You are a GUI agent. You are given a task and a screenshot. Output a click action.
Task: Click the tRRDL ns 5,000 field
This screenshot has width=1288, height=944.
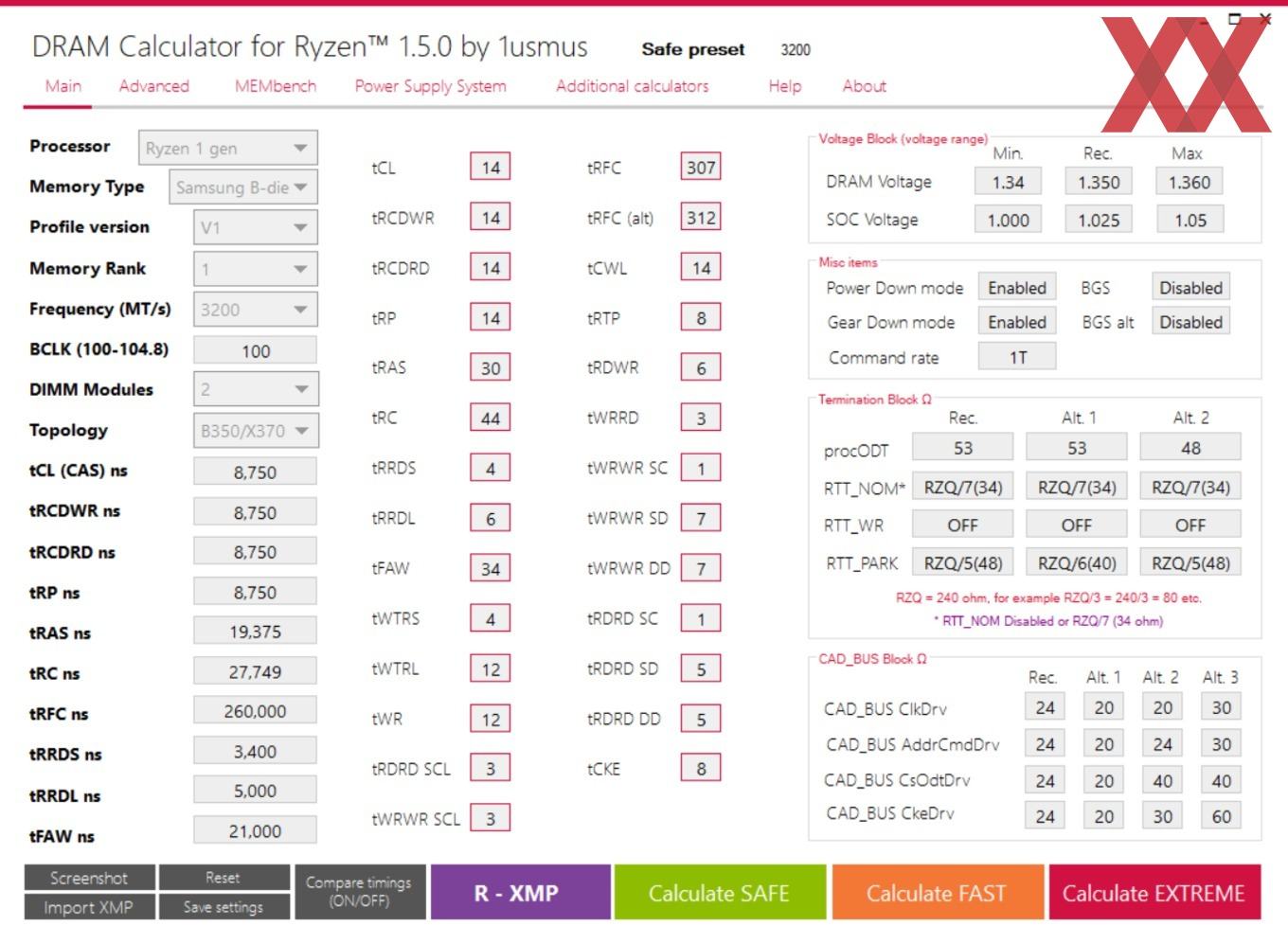(256, 791)
